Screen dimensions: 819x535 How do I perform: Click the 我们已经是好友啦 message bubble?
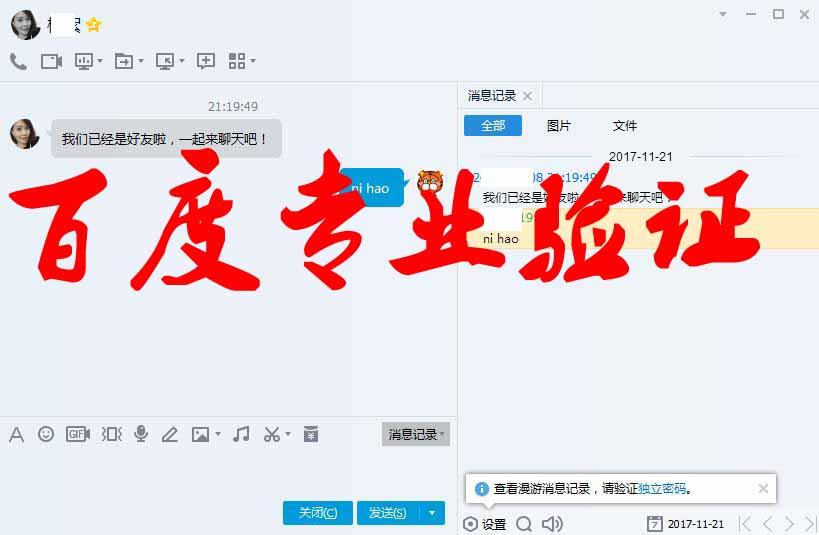click(167, 138)
